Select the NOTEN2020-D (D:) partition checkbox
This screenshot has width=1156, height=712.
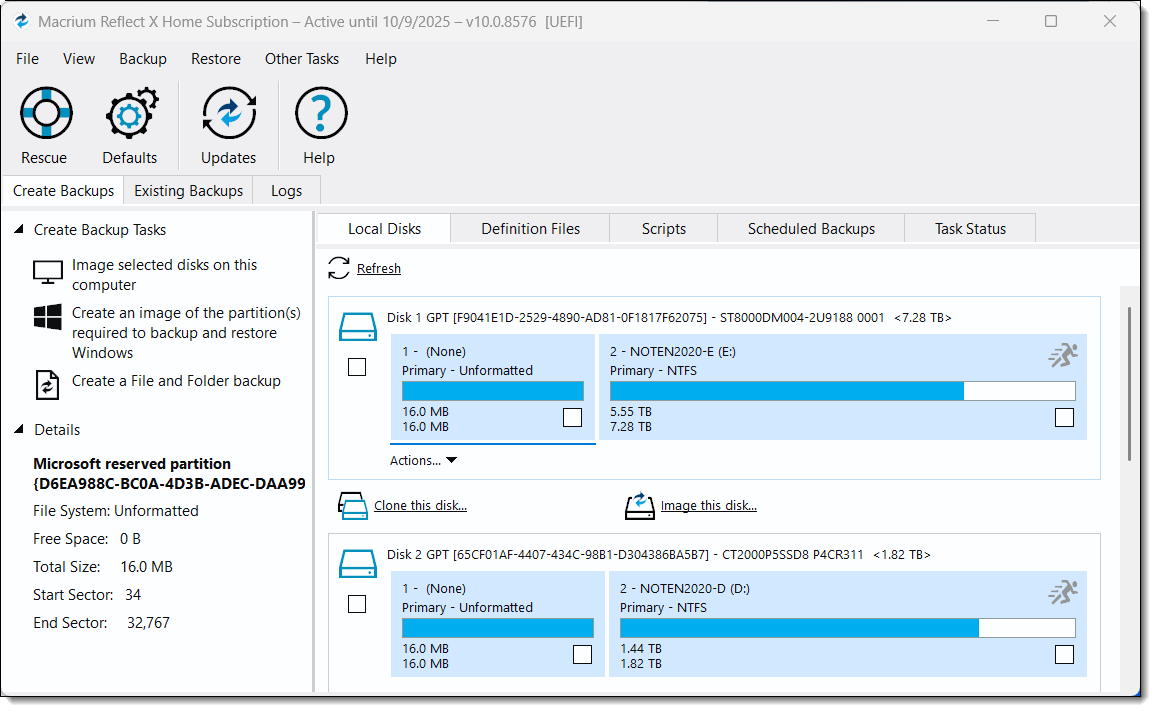[x=1064, y=654]
